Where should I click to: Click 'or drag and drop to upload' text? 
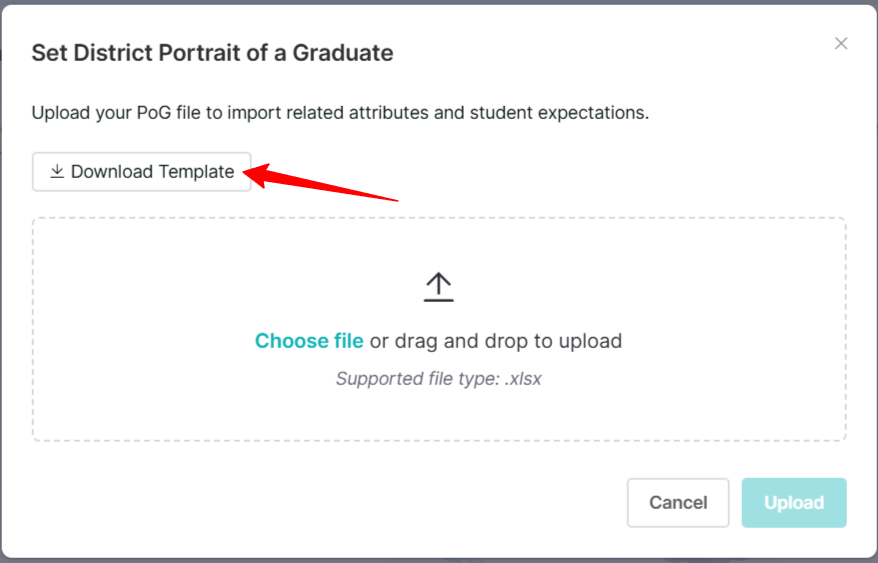point(496,341)
